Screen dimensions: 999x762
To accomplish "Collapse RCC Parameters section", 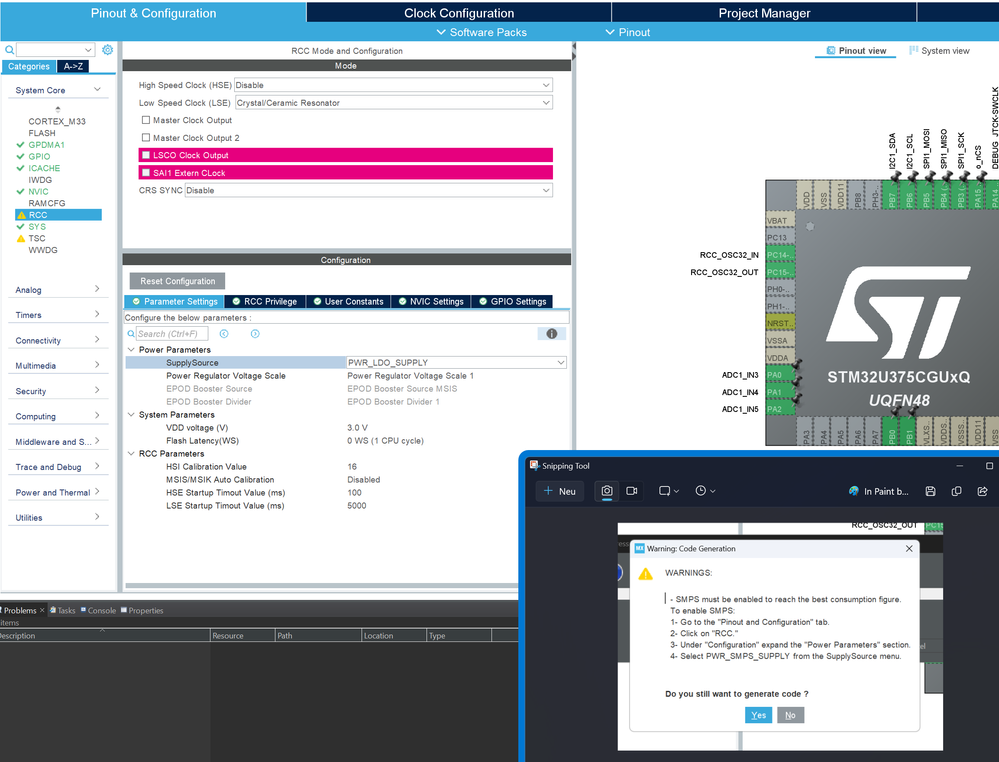I will [x=131, y=454].
